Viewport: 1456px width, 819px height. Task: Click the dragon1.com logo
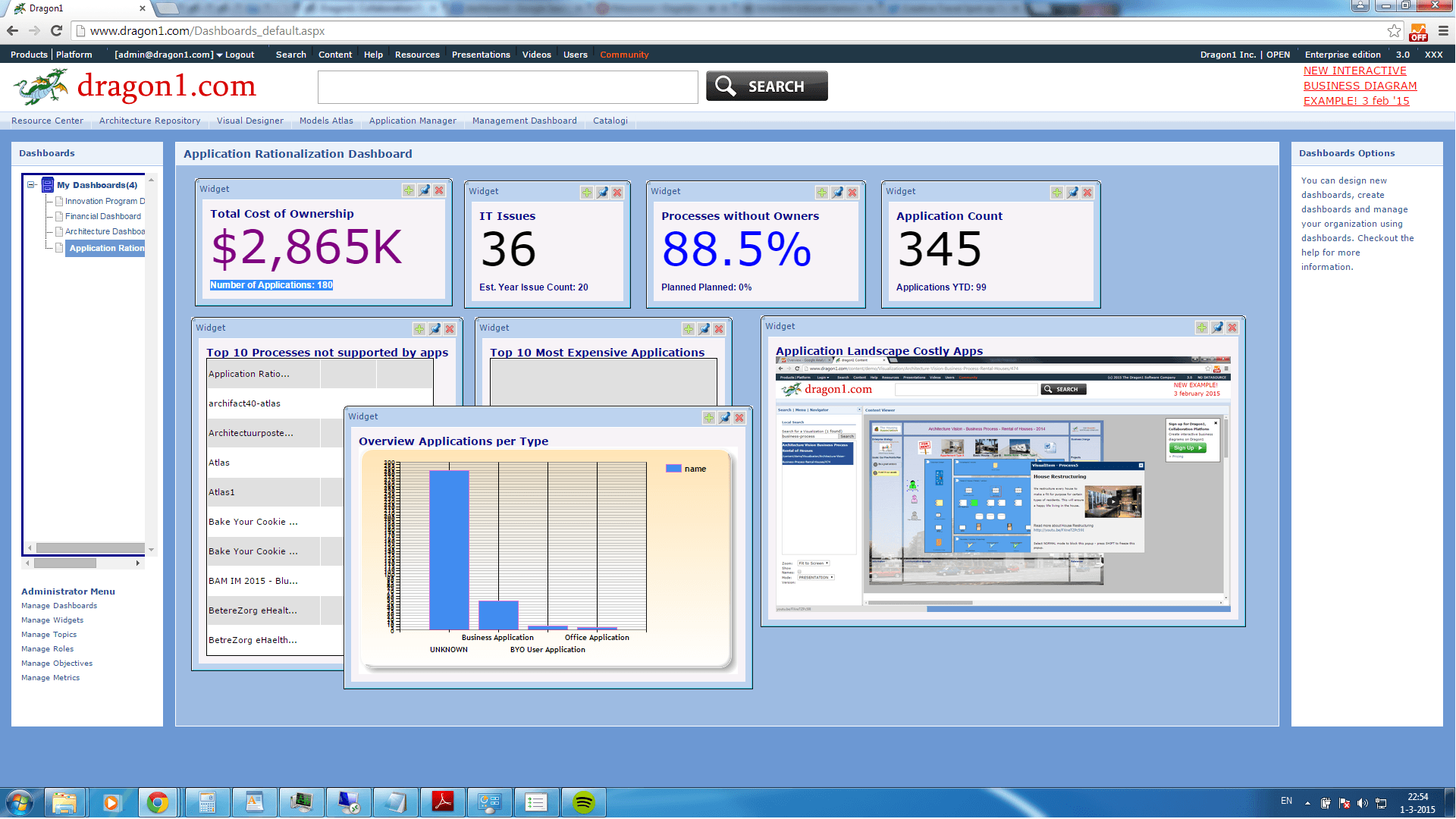click(x=134, y=86)
